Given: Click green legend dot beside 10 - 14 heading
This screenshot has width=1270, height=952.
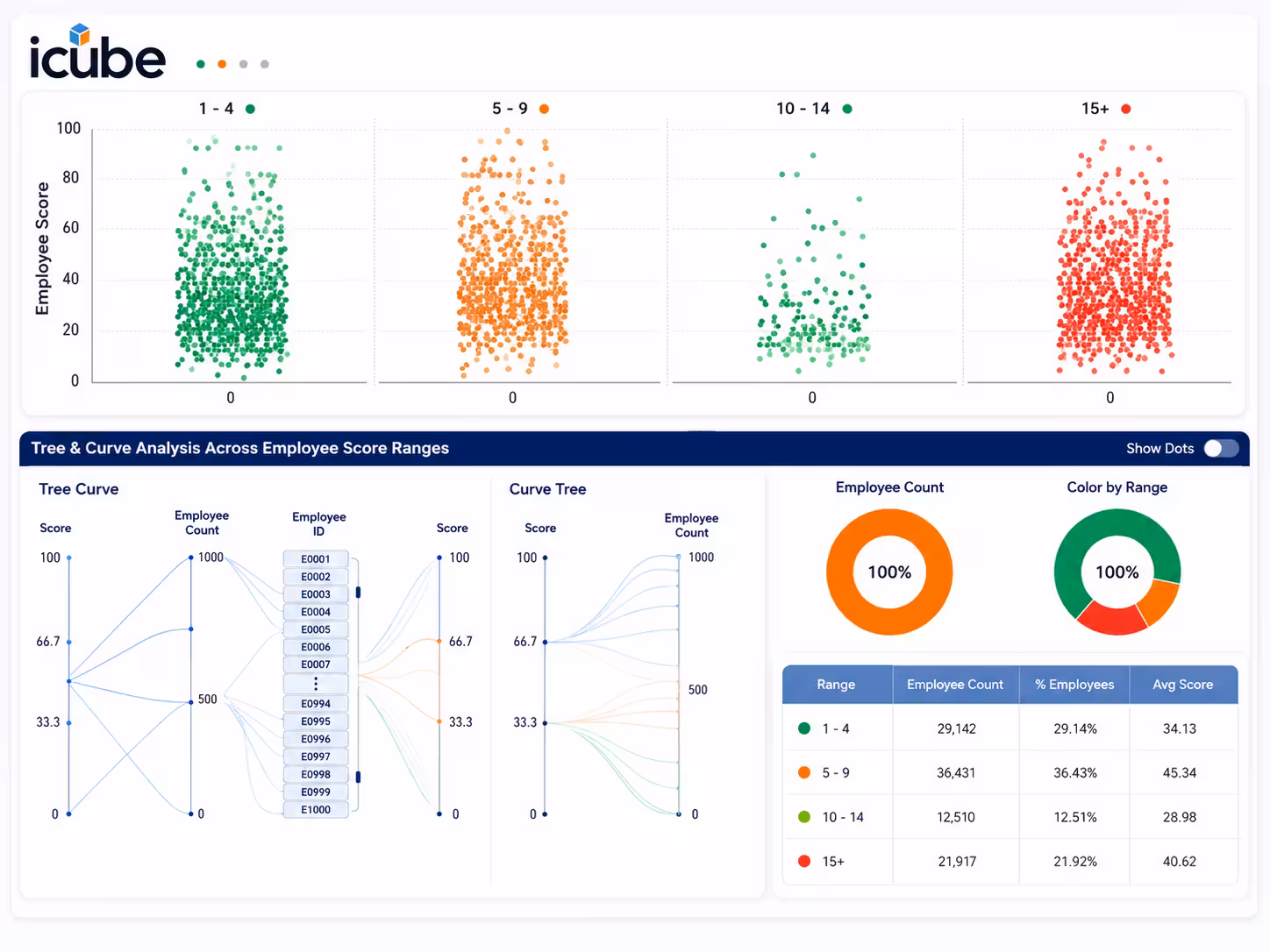Looking at the screenshot, I should (847, 109).
